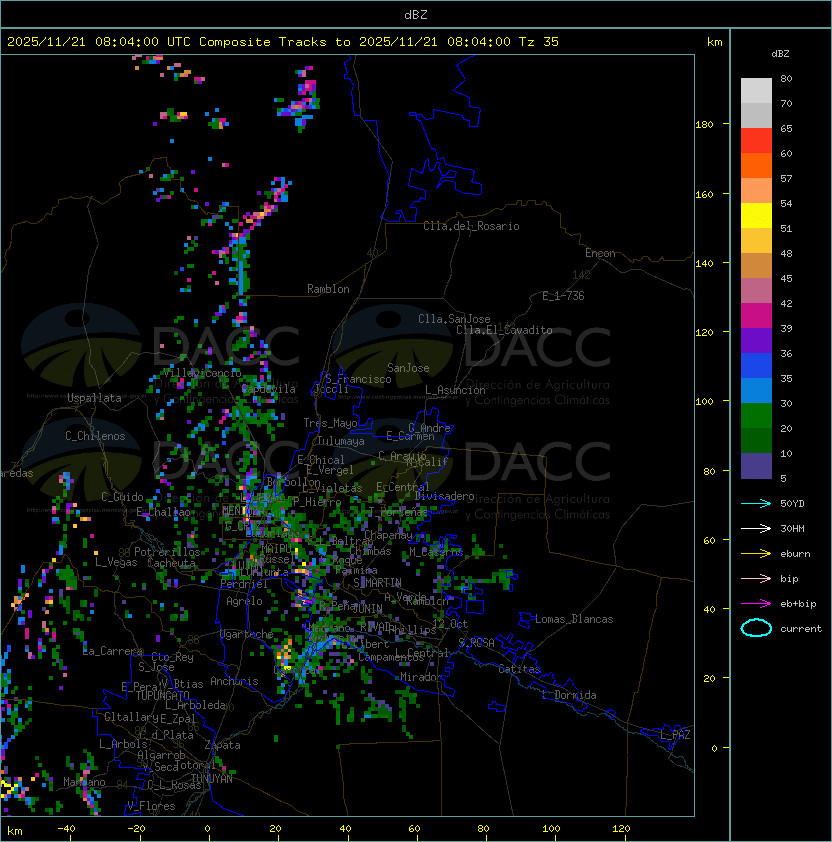Click the Composite Tracks timestamp header
Image resolution: width=832 pixels, height=842 pixels.
coord(283,42)
